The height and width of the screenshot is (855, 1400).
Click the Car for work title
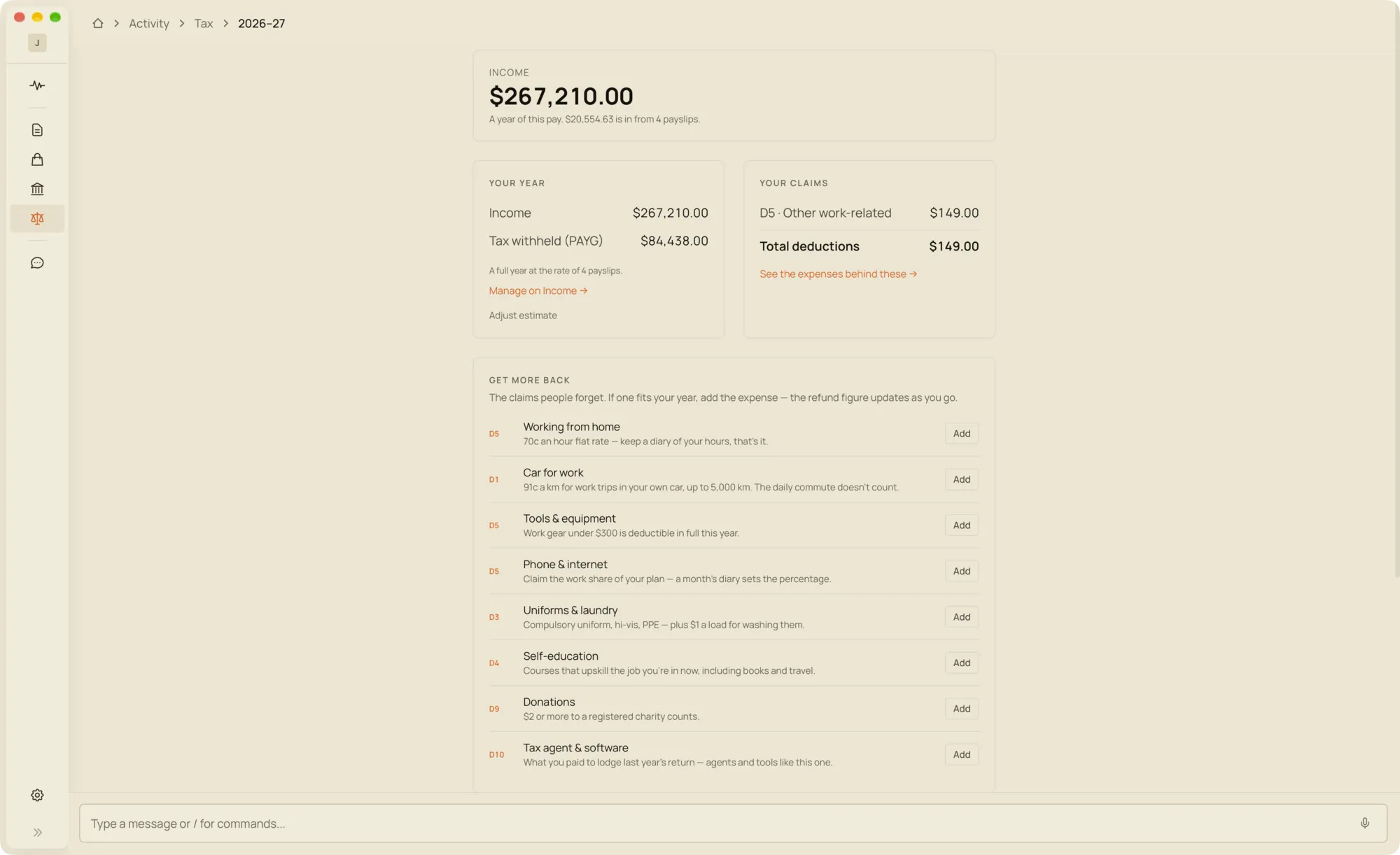coord(553,472)
